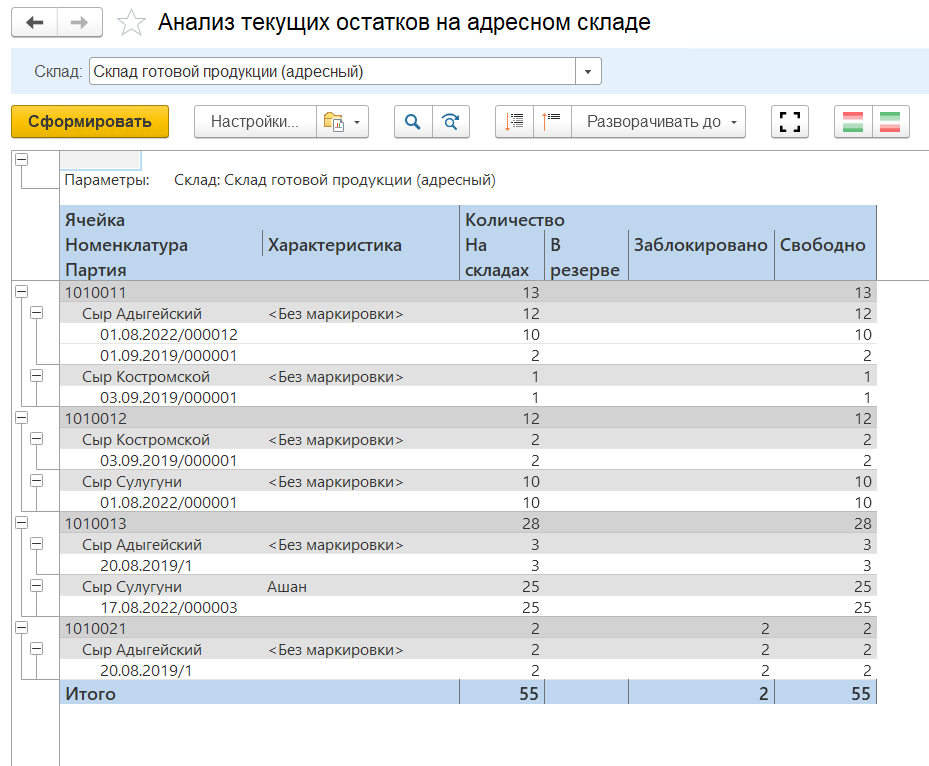Collapse the top Параметры section

pos(21,160)
